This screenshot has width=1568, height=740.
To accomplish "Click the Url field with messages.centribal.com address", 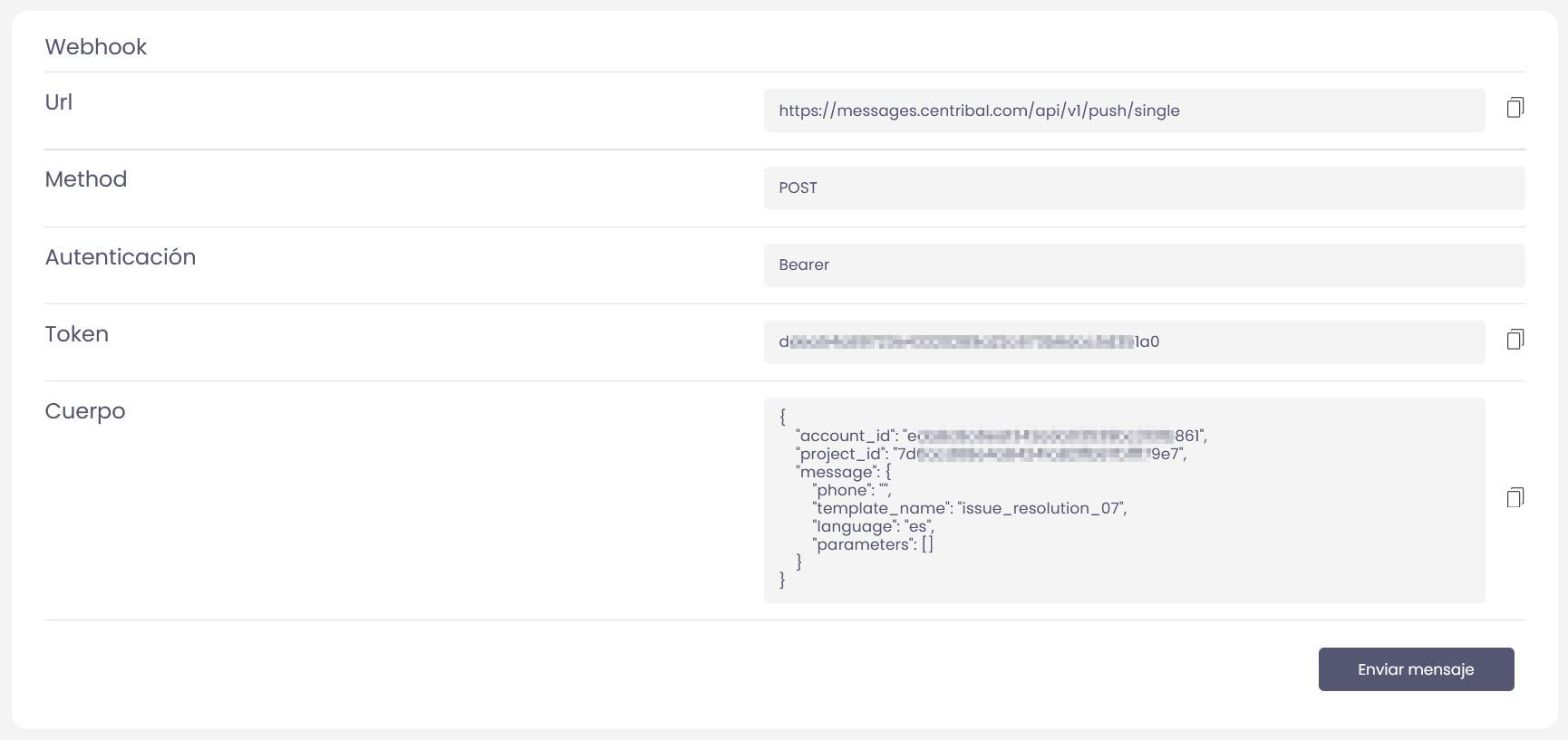I will pyautogui.click(x=1124, y=111).
